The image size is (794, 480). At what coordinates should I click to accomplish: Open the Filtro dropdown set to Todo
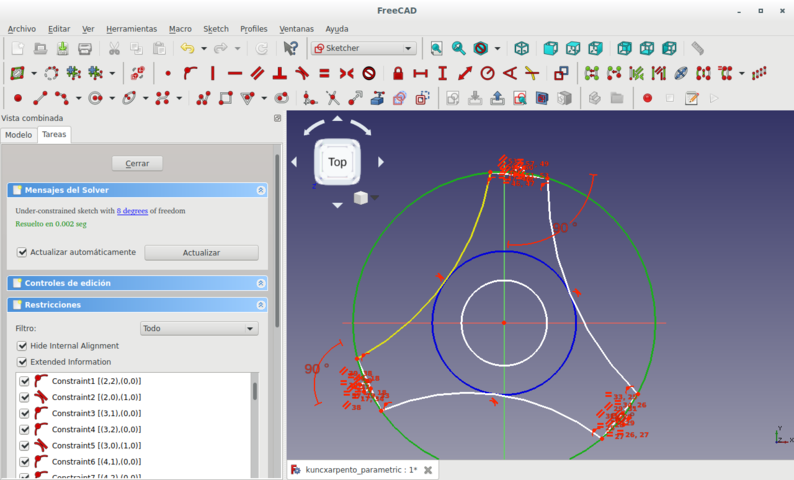click(x=199, y=328)
